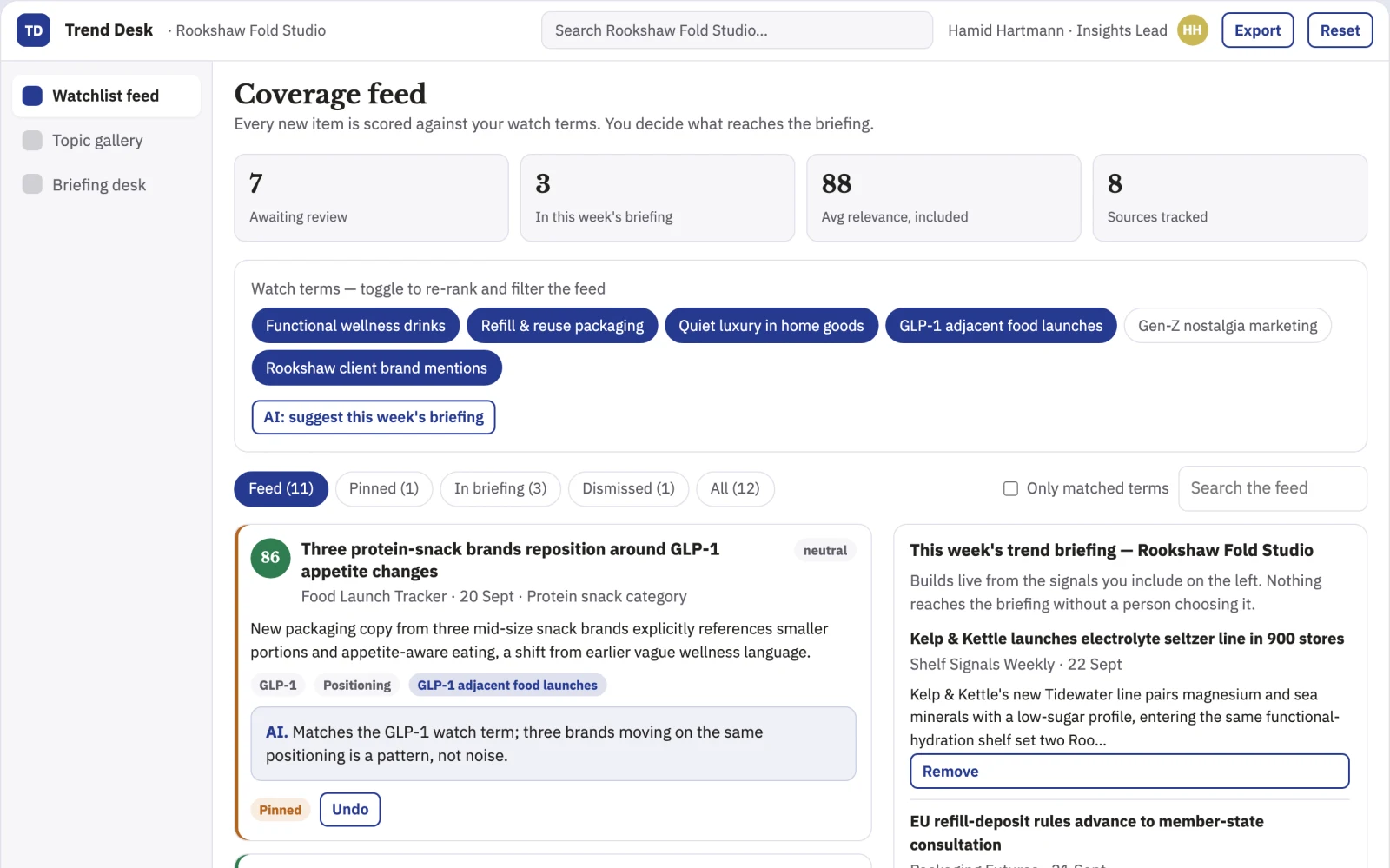Viewport: 1390px width, 868px height.
Task: Remove Kelp & Kettle item from briefing
Action: [1129, 772]
